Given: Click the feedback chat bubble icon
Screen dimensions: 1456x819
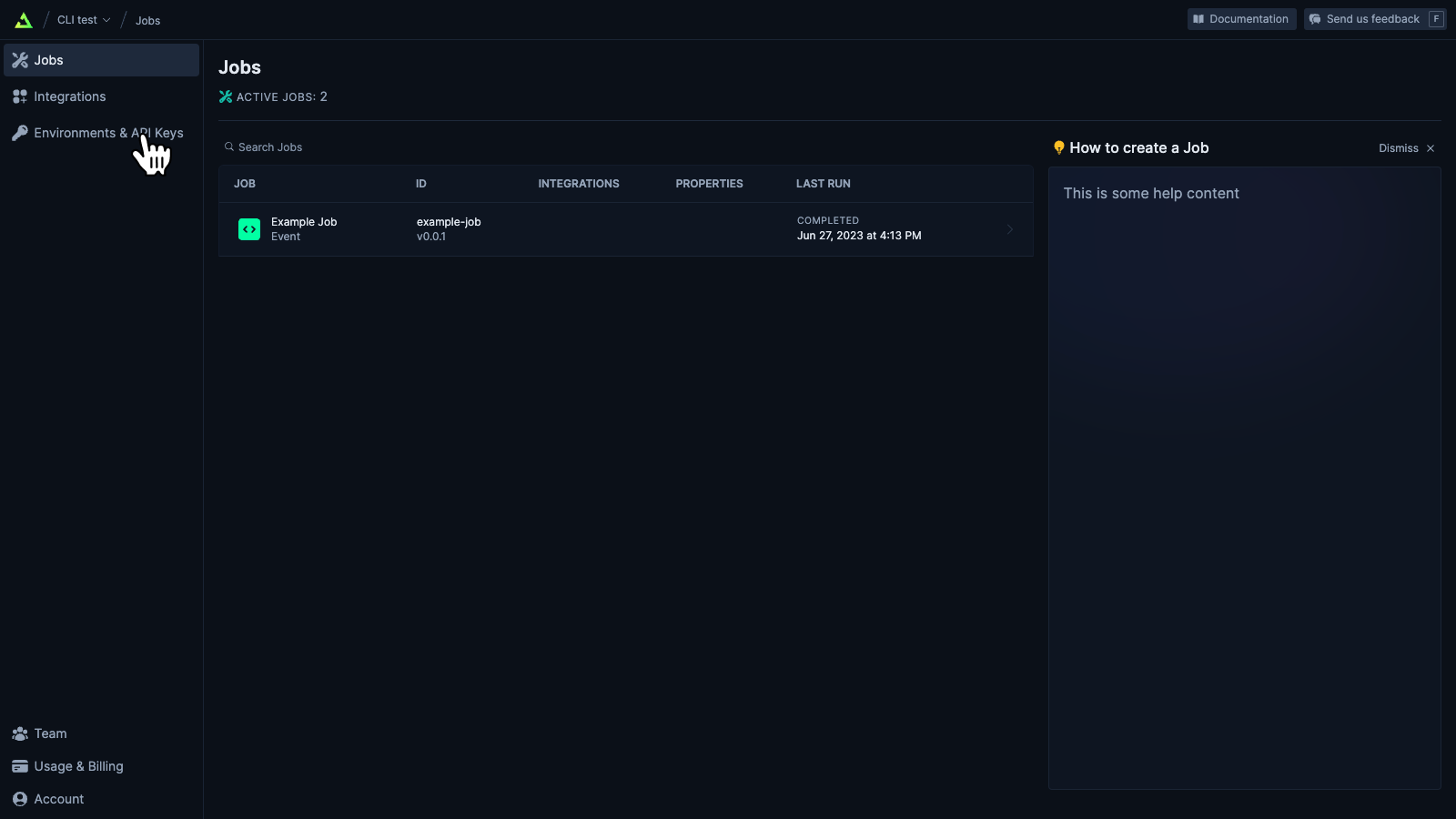Looking at the screenshot, I should point(1315,19).
